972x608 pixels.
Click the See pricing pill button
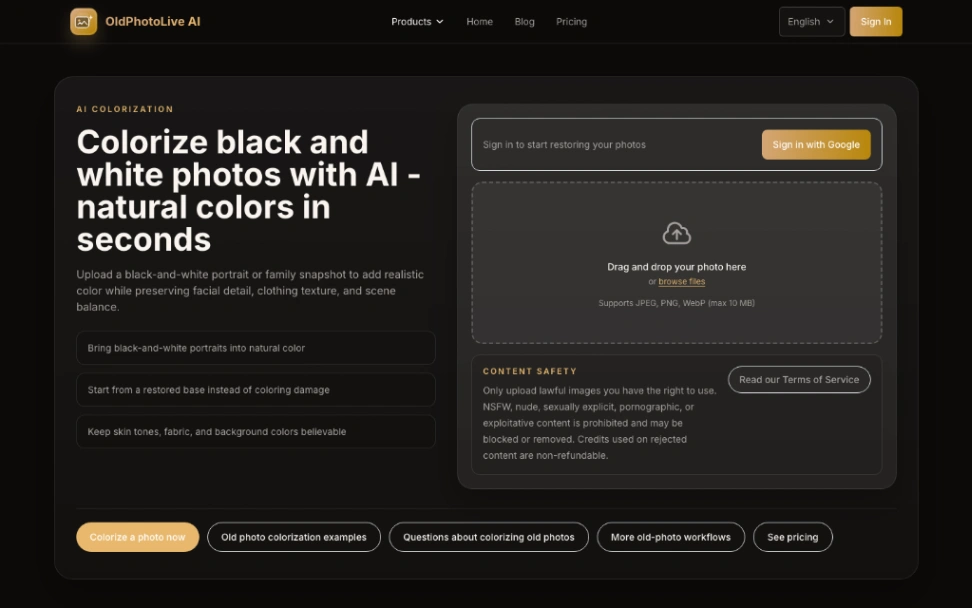pos(793,537)
